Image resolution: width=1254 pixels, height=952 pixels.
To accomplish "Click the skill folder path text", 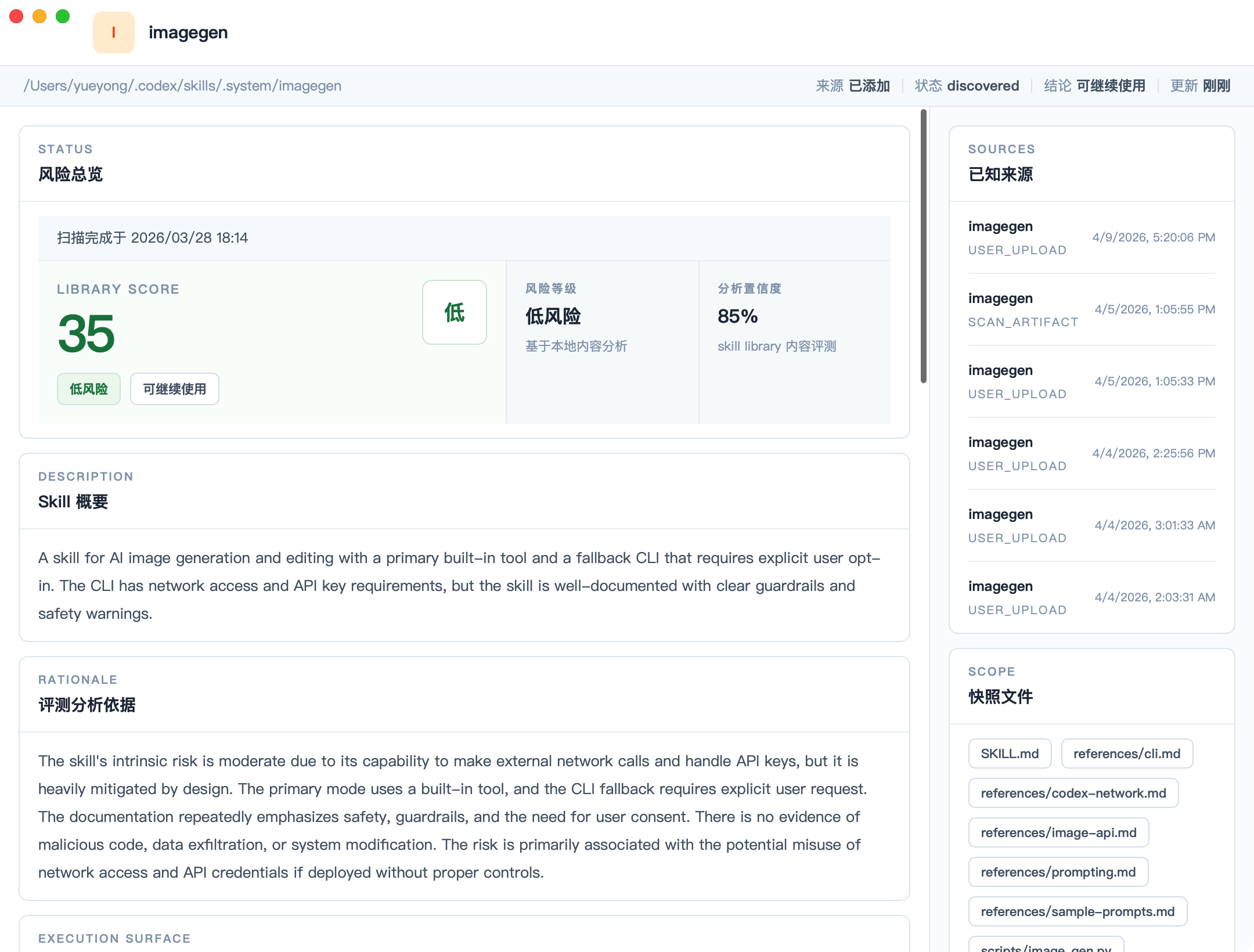I will [x=182, y=86].
